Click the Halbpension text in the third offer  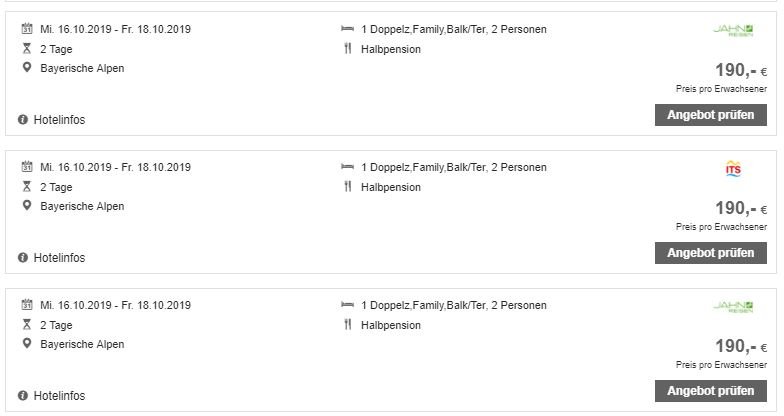[x=393, y=325]
